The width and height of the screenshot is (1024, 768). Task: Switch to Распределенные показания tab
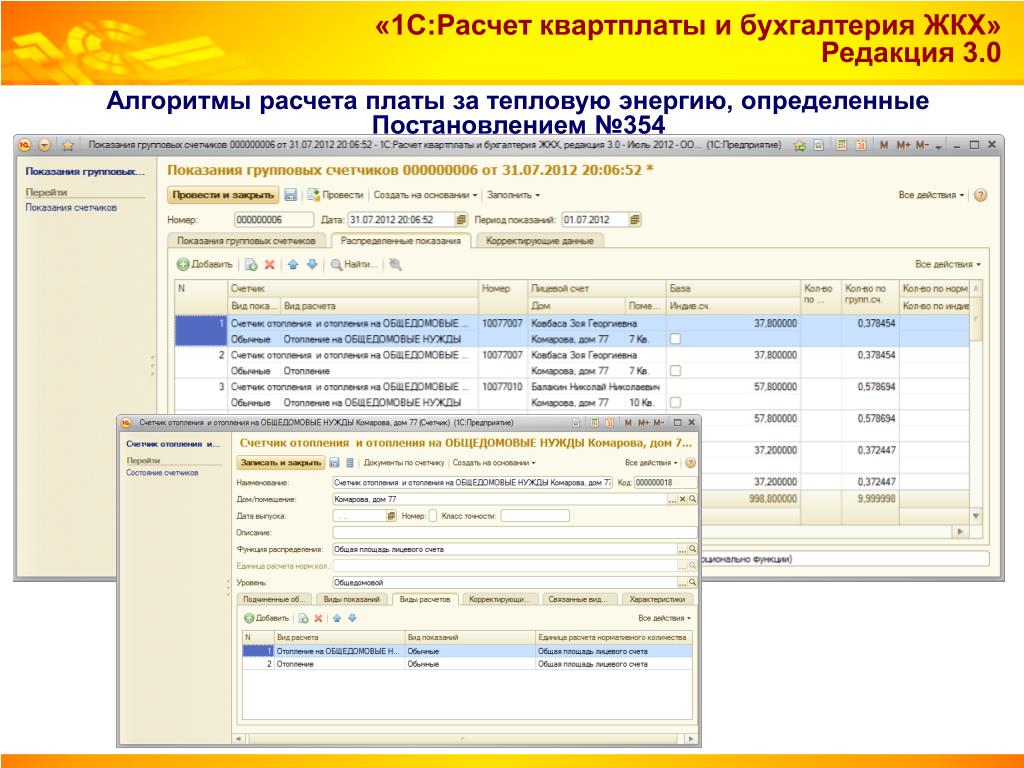point(400,240)
